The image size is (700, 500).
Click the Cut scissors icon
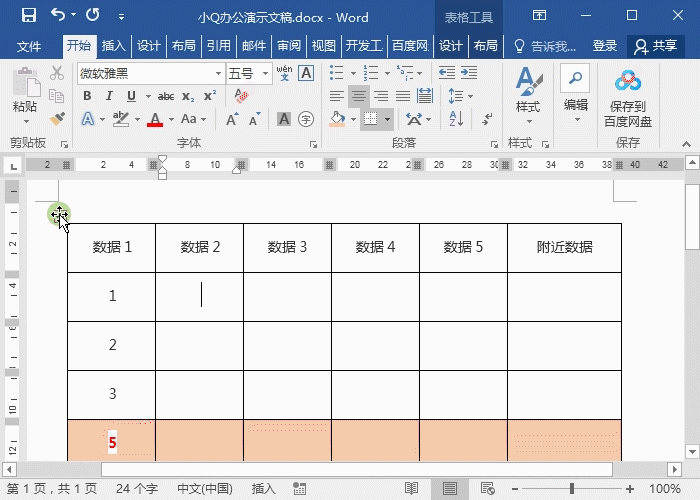57,73
